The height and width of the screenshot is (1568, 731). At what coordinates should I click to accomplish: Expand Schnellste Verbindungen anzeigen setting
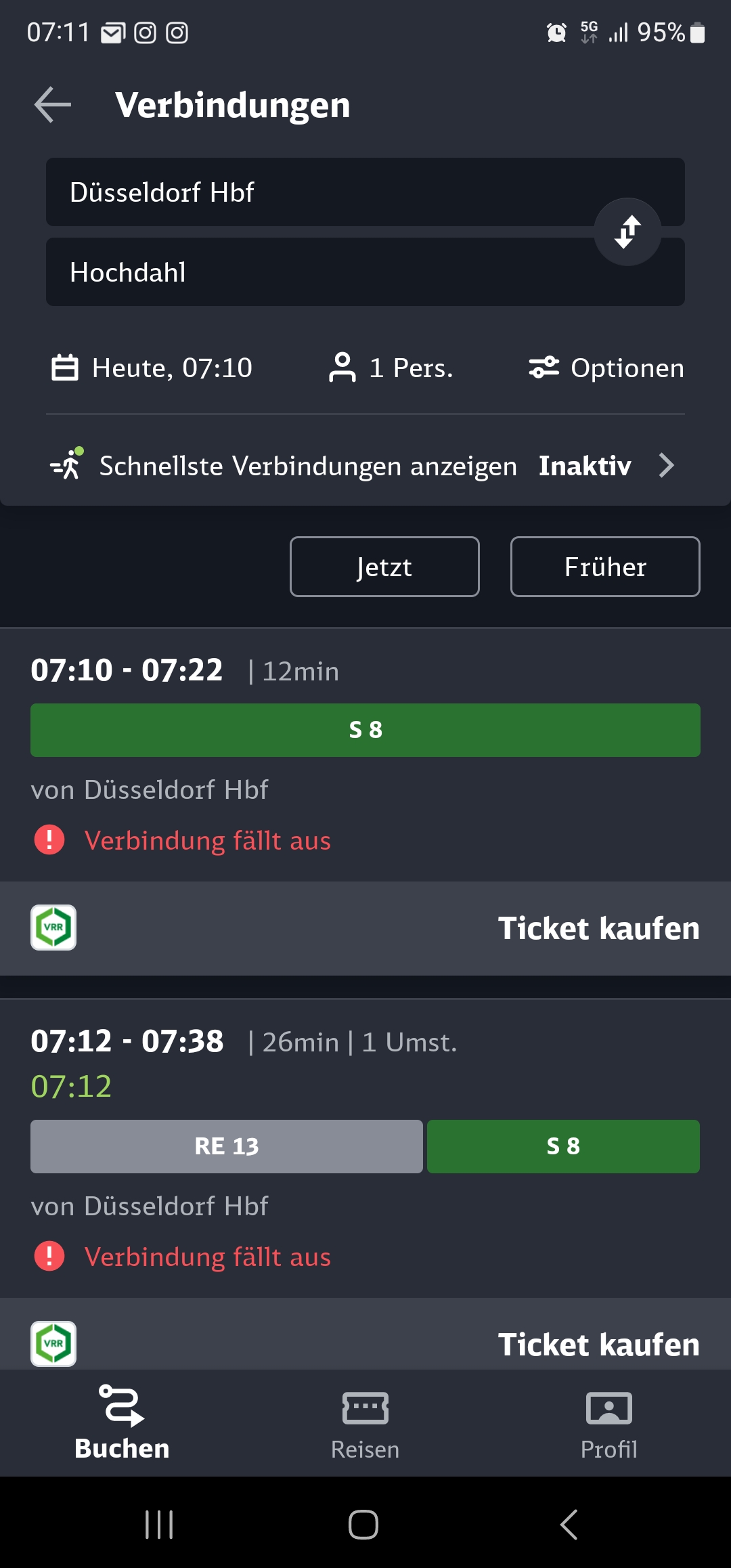[666, 466]
